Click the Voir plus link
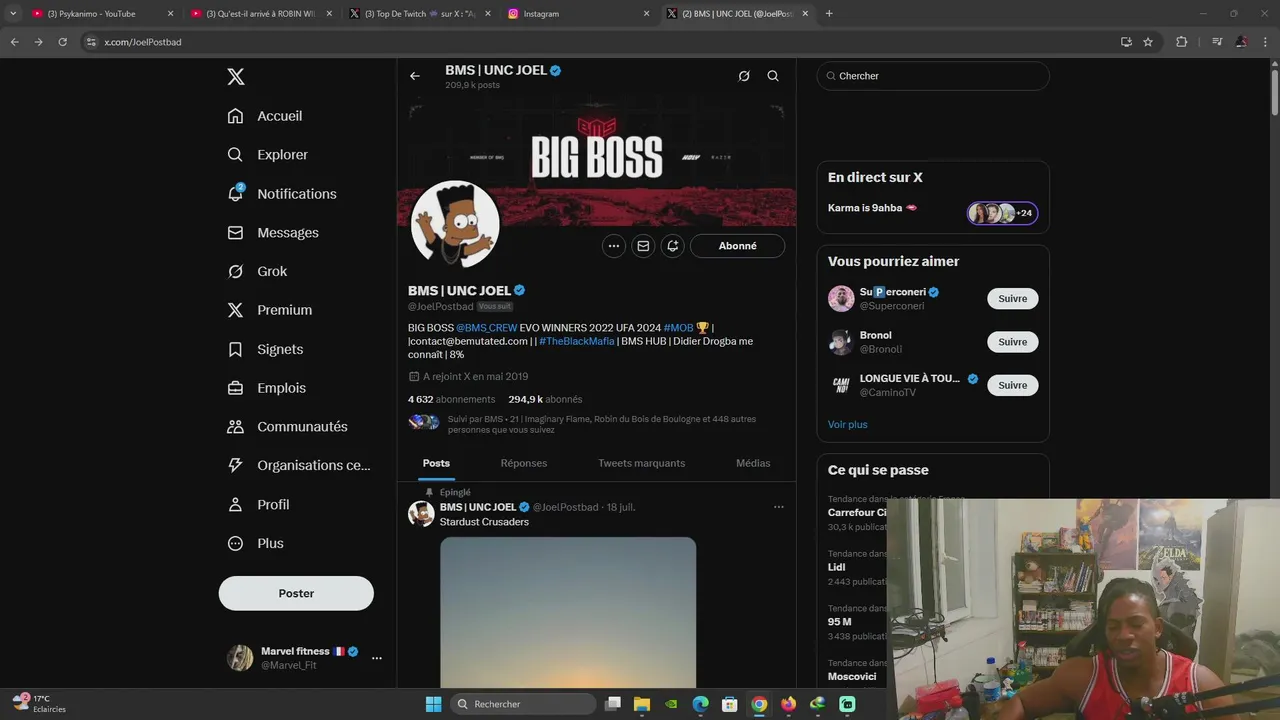The height and width of the screenshot is (720, 1280). pos(847,425)
